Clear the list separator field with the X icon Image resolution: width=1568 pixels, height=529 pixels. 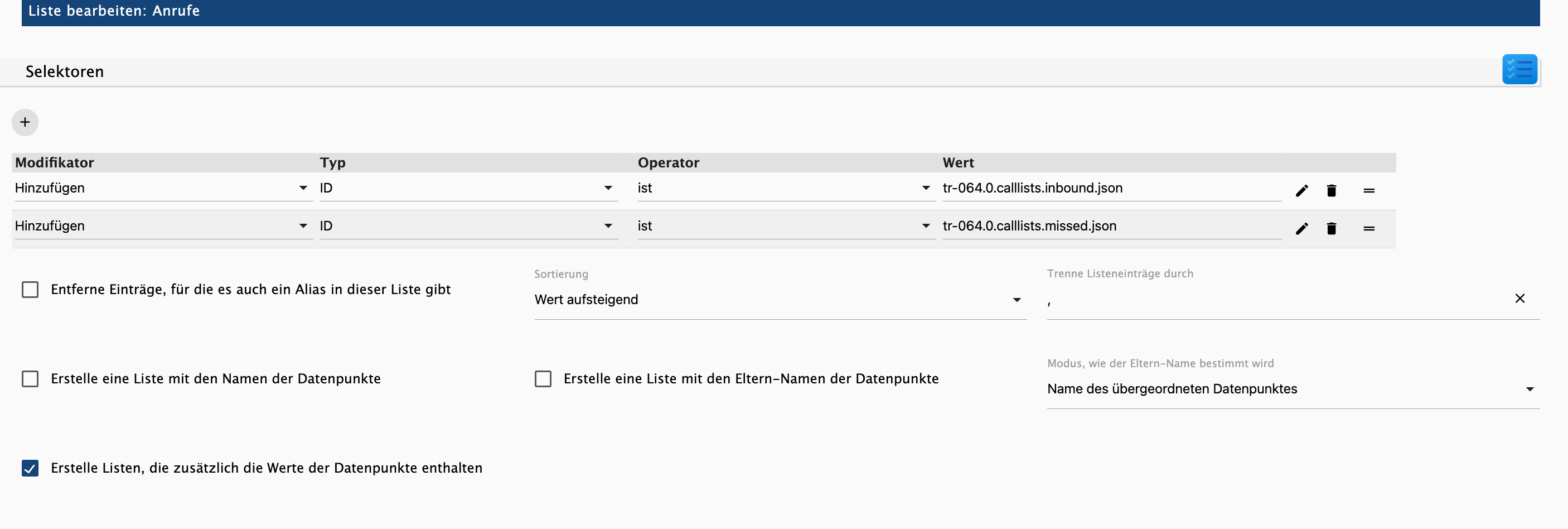(1520, 298)
